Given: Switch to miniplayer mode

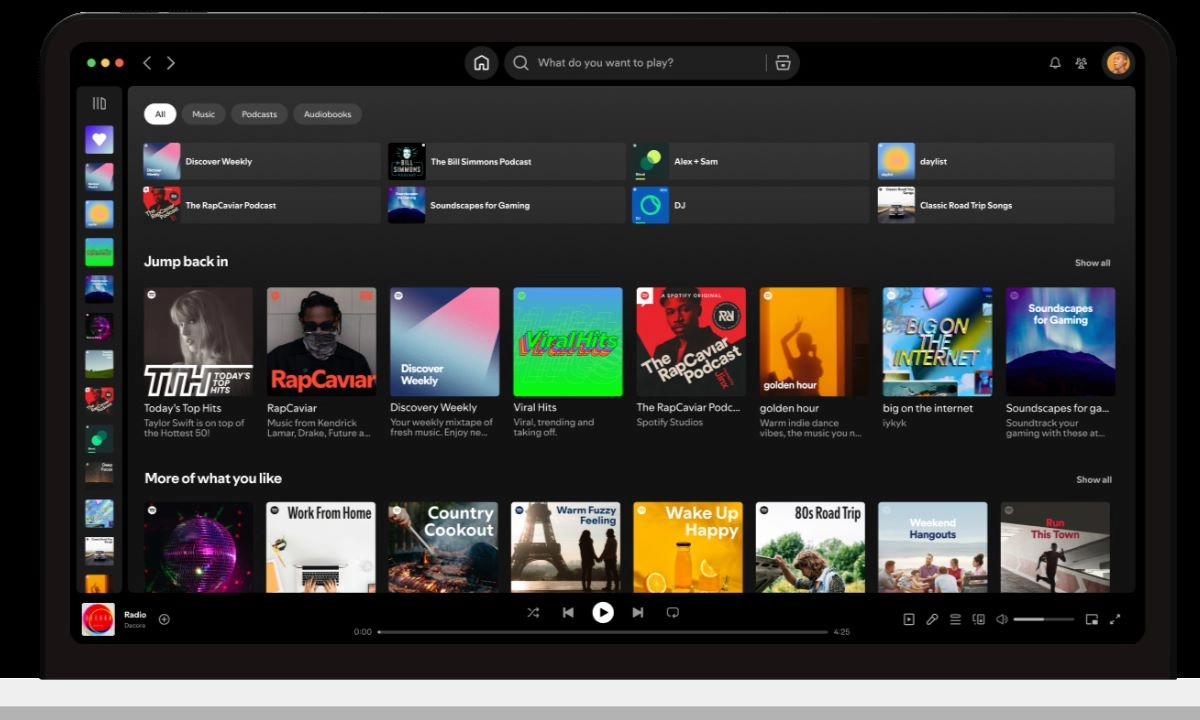Looking at the screenshot, I should point(1092,619).
